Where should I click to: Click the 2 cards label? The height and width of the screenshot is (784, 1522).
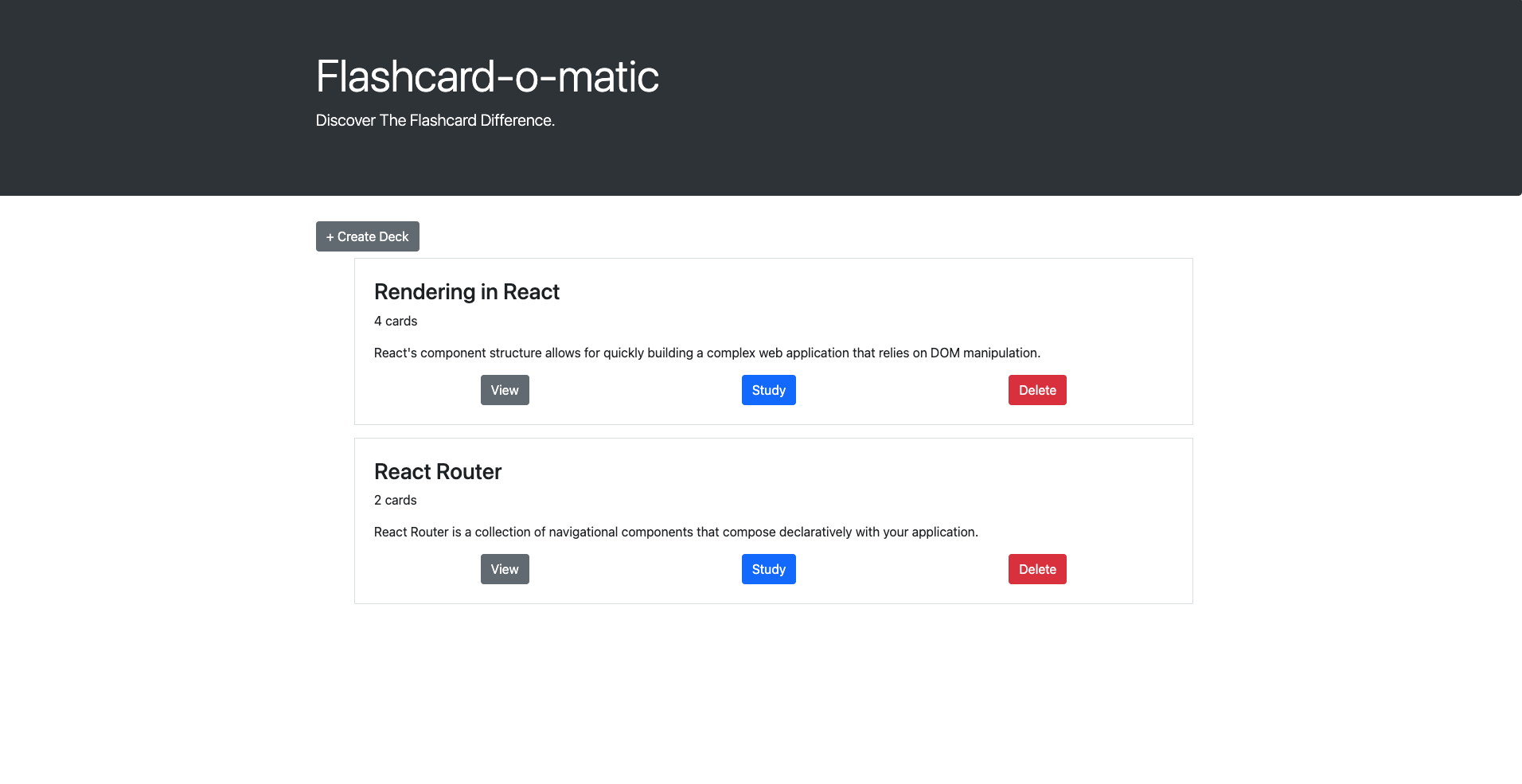coord(395,500)
